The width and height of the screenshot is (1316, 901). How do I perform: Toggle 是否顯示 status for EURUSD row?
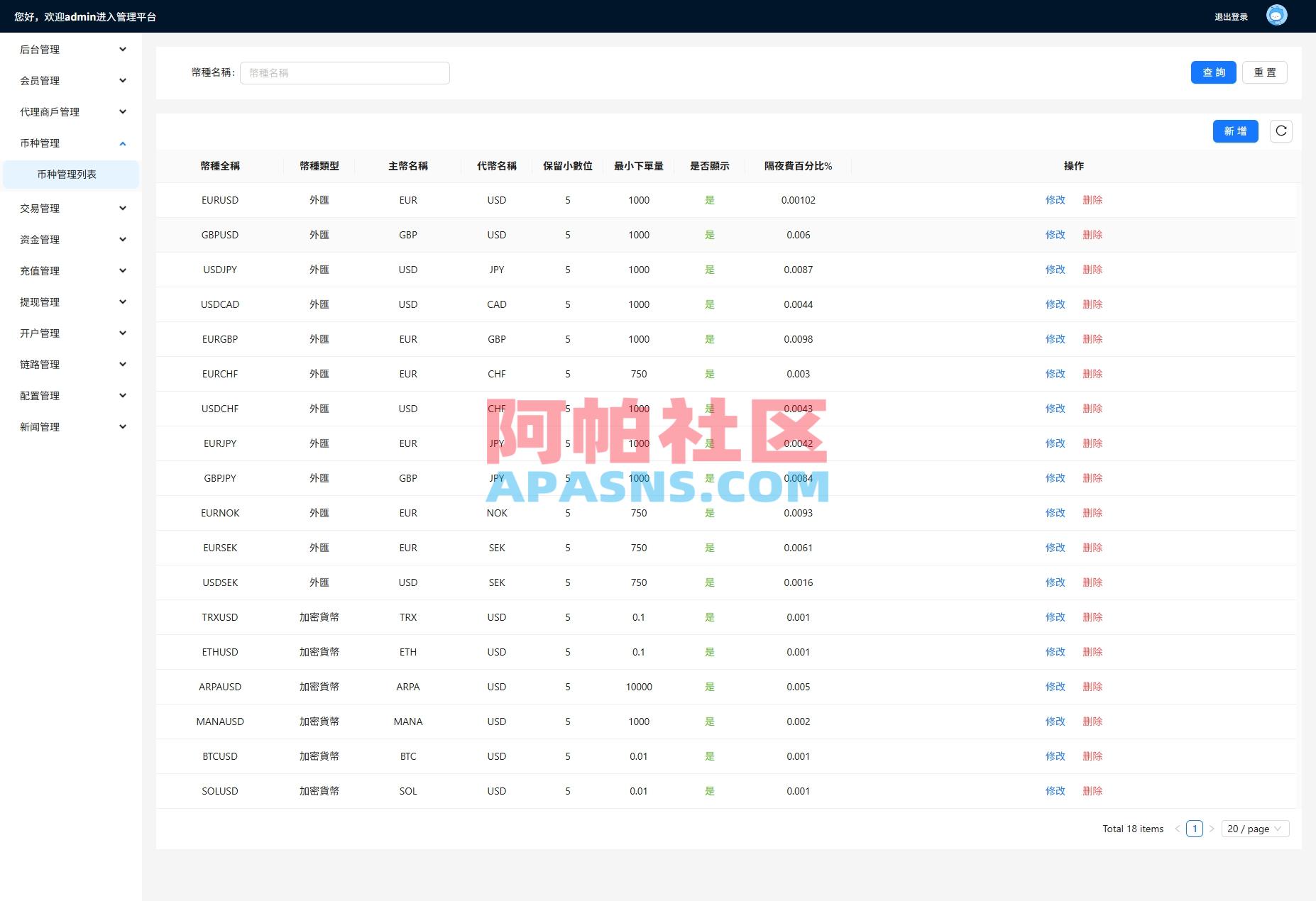tap(709, 200)
